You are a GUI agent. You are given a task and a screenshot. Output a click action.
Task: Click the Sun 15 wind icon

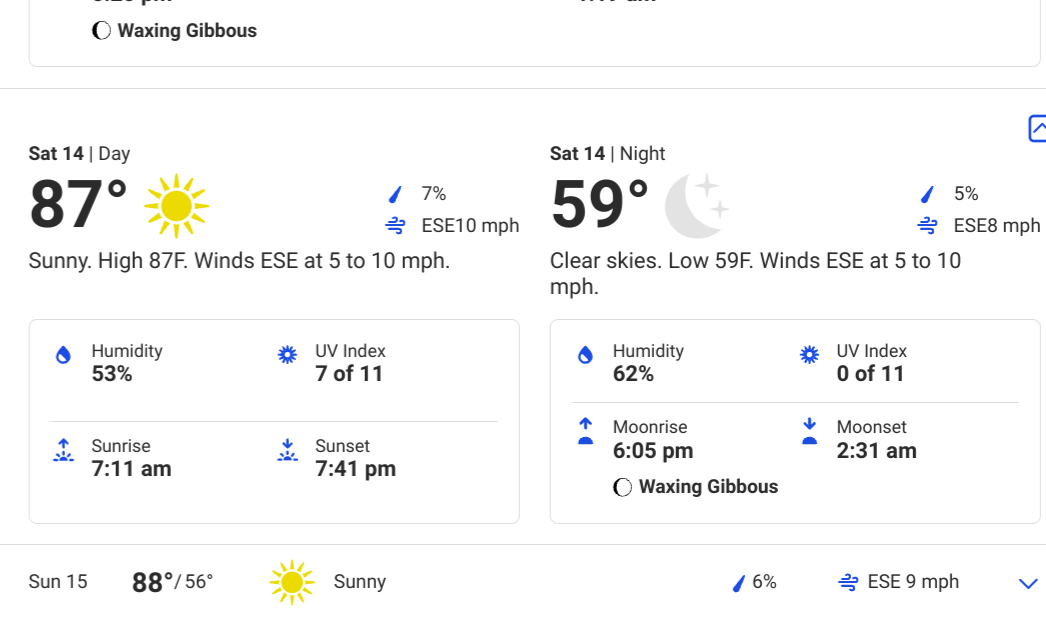(x=848, y=583)
